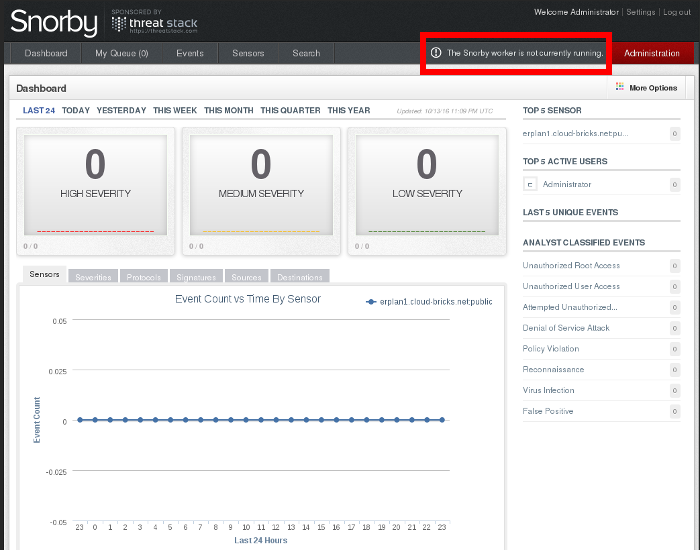700x550 pixels.
Task: Open Attempted Unauthorized... classification
Action: click(x=570, y=307)
